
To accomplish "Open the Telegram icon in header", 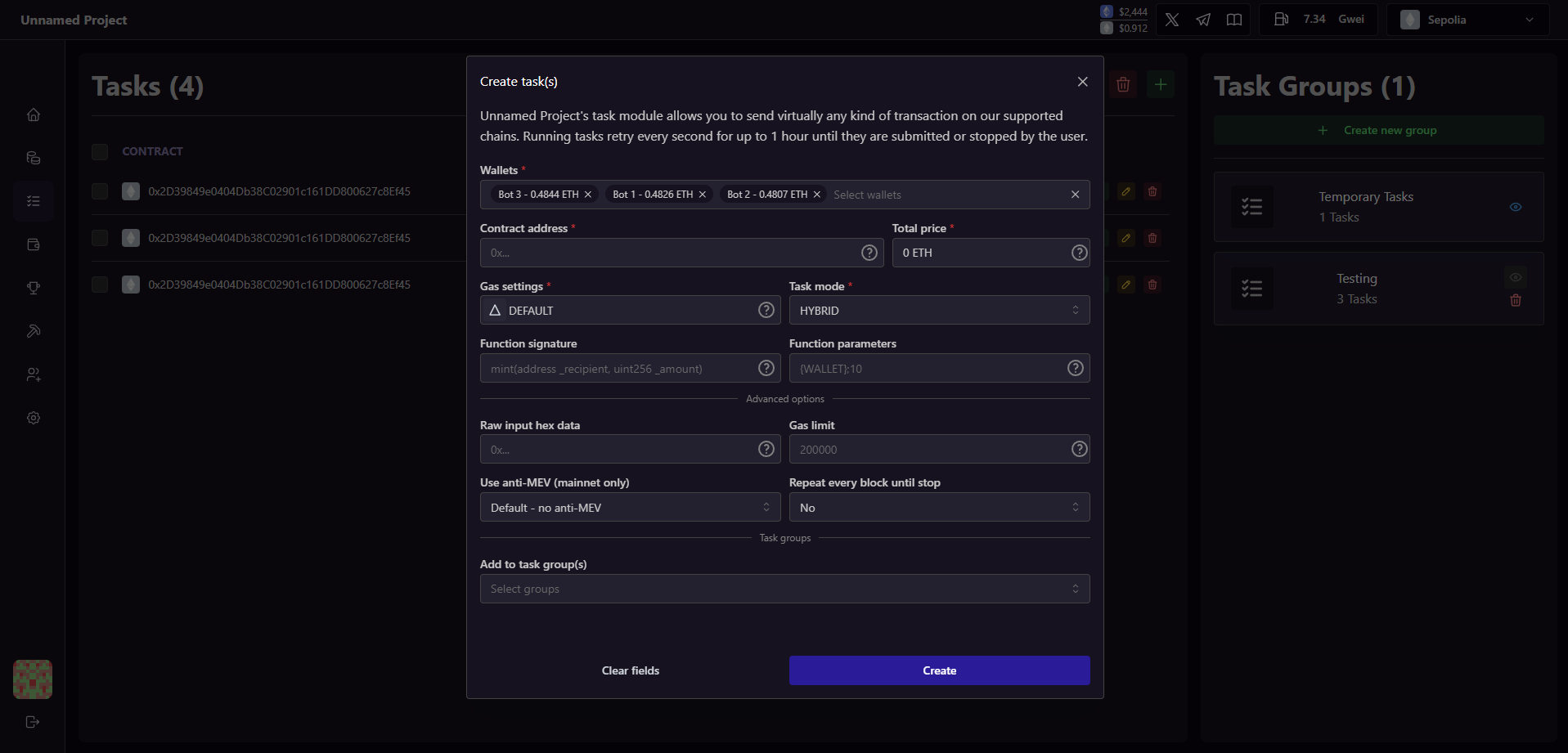I will (x=1203, y=20).
